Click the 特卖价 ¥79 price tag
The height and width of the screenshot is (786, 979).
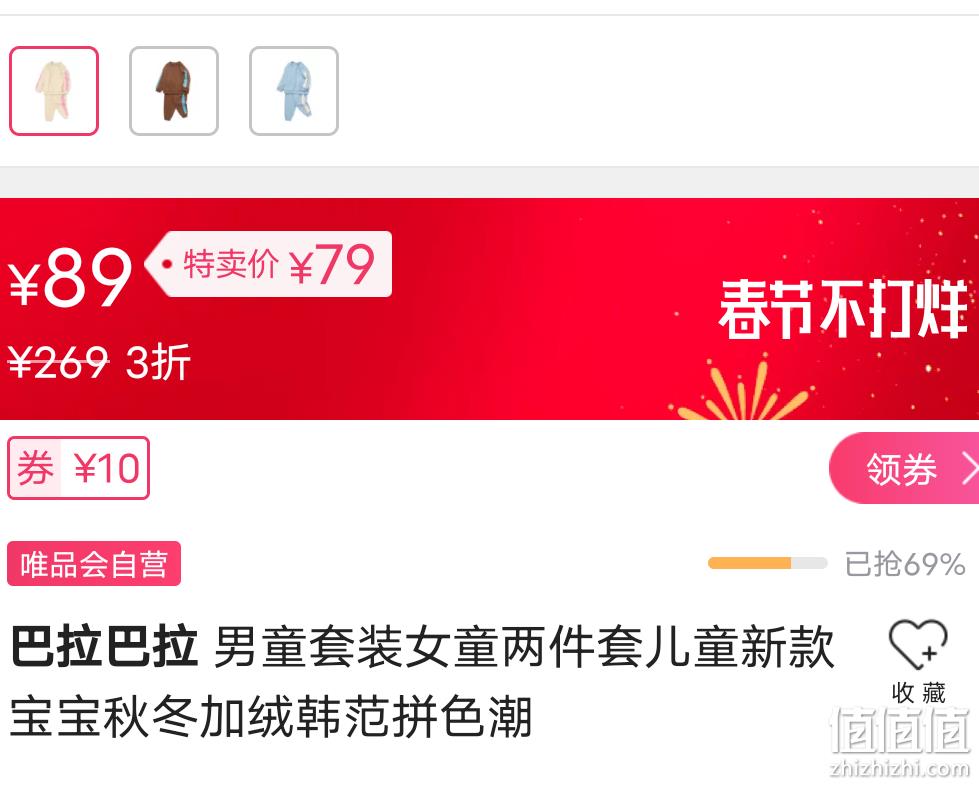269,264
